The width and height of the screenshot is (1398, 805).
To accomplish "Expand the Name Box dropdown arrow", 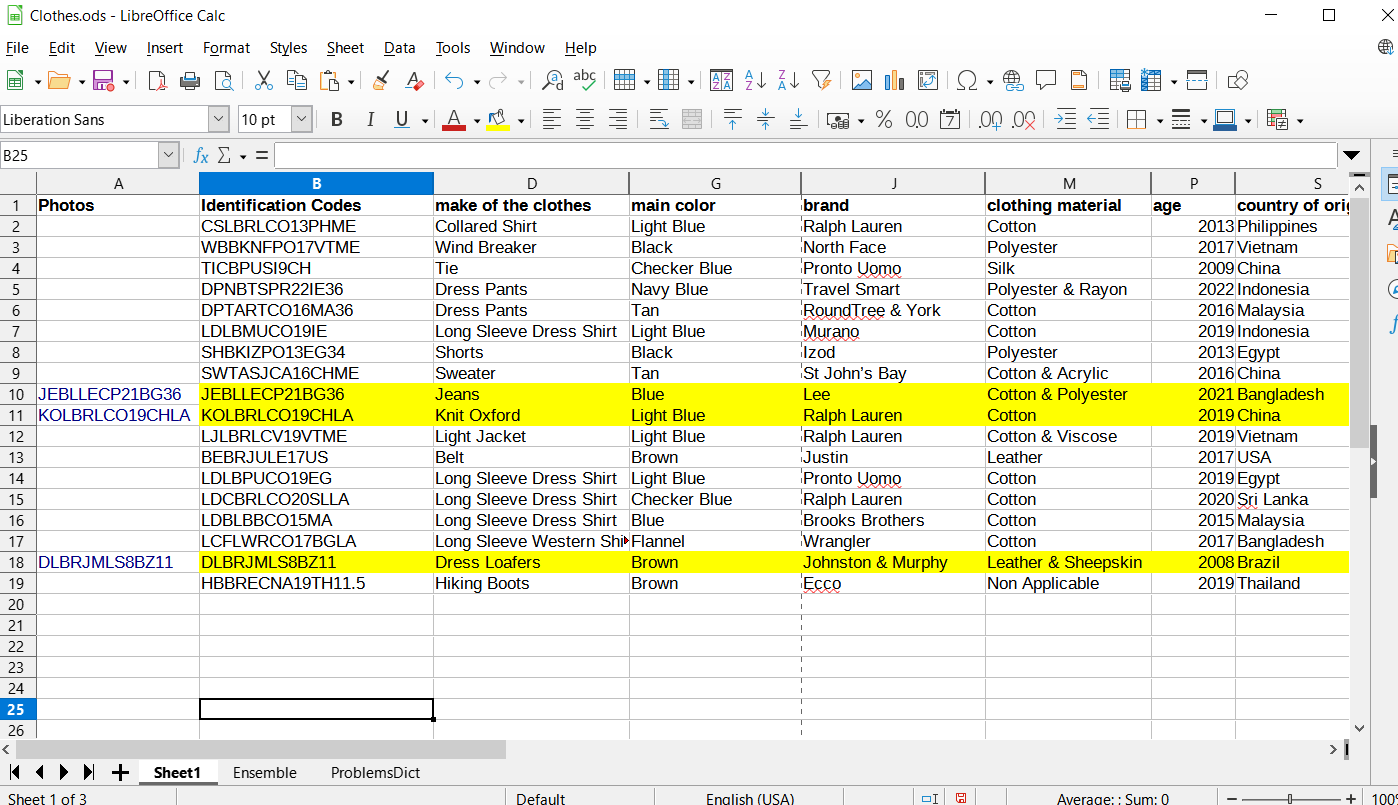I will click(168, 156).
